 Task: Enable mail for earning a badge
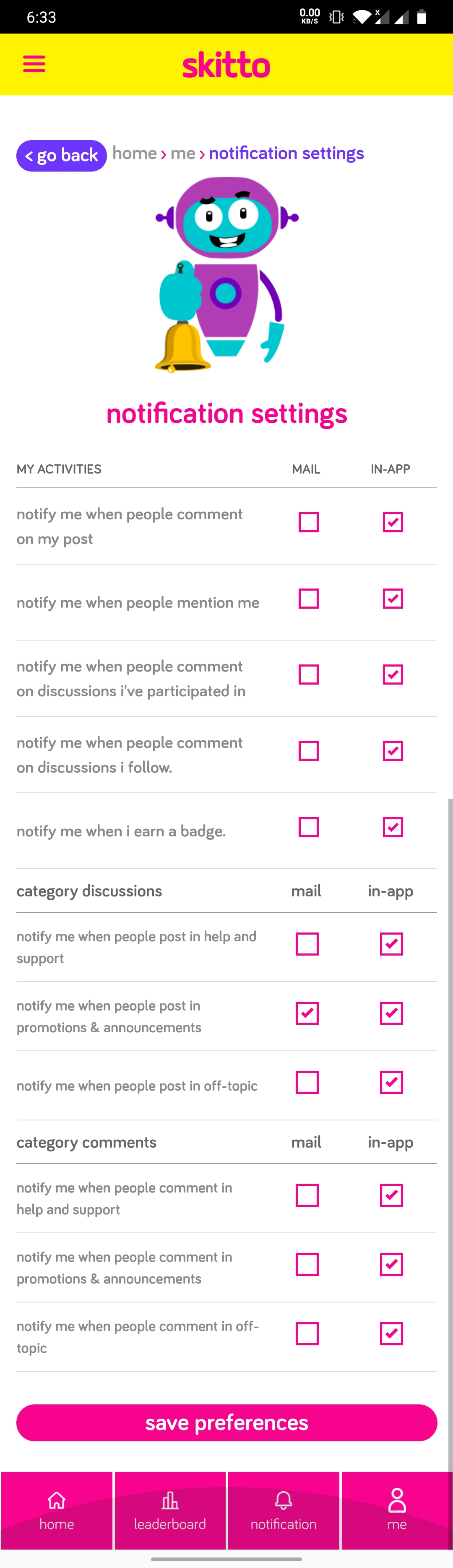pos(309,827)
